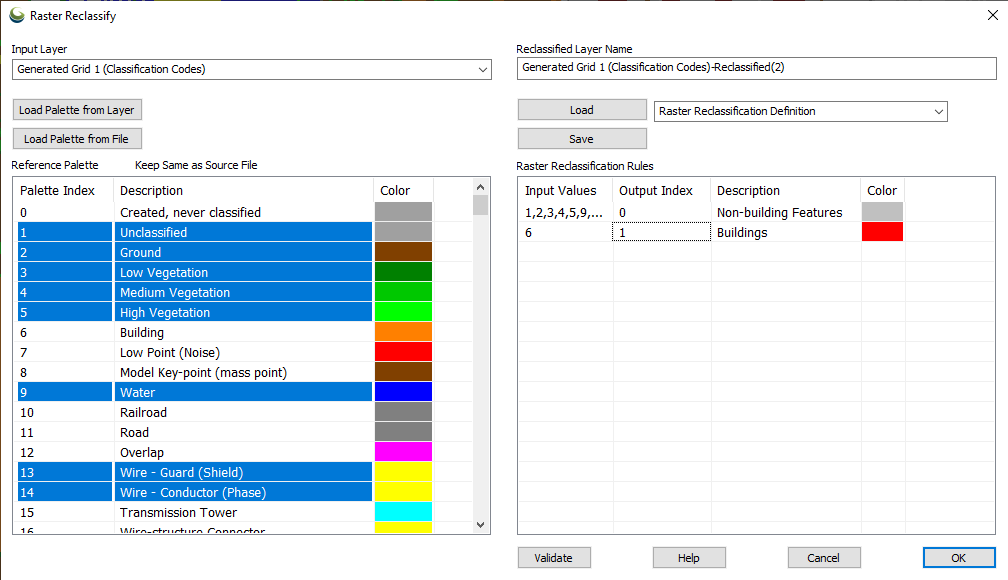Select the 'Water' palette row
This screenshot has width=1008, height=580.
(x=225, y=392)
